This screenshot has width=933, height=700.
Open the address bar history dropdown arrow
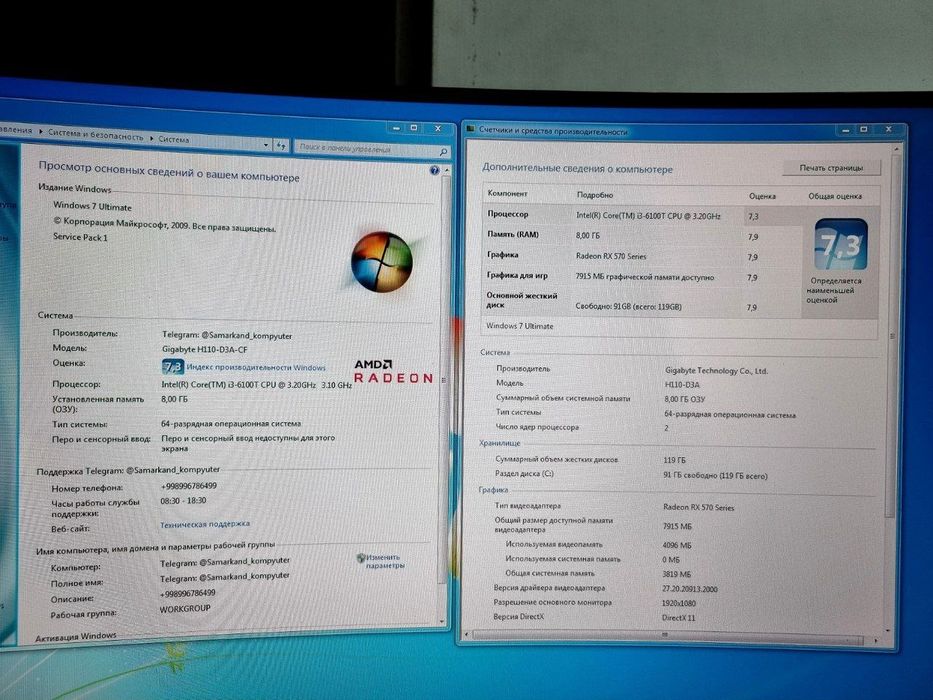(x=265, y=145)
